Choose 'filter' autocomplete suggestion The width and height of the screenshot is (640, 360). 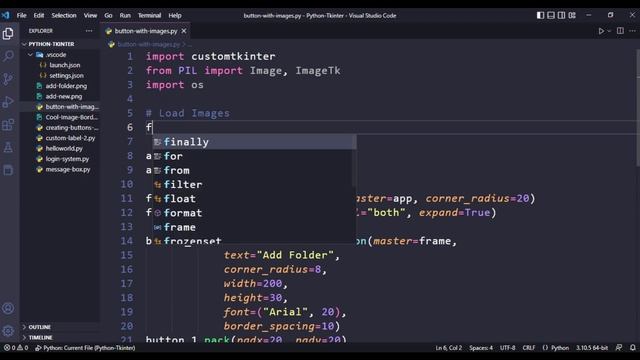254,184
